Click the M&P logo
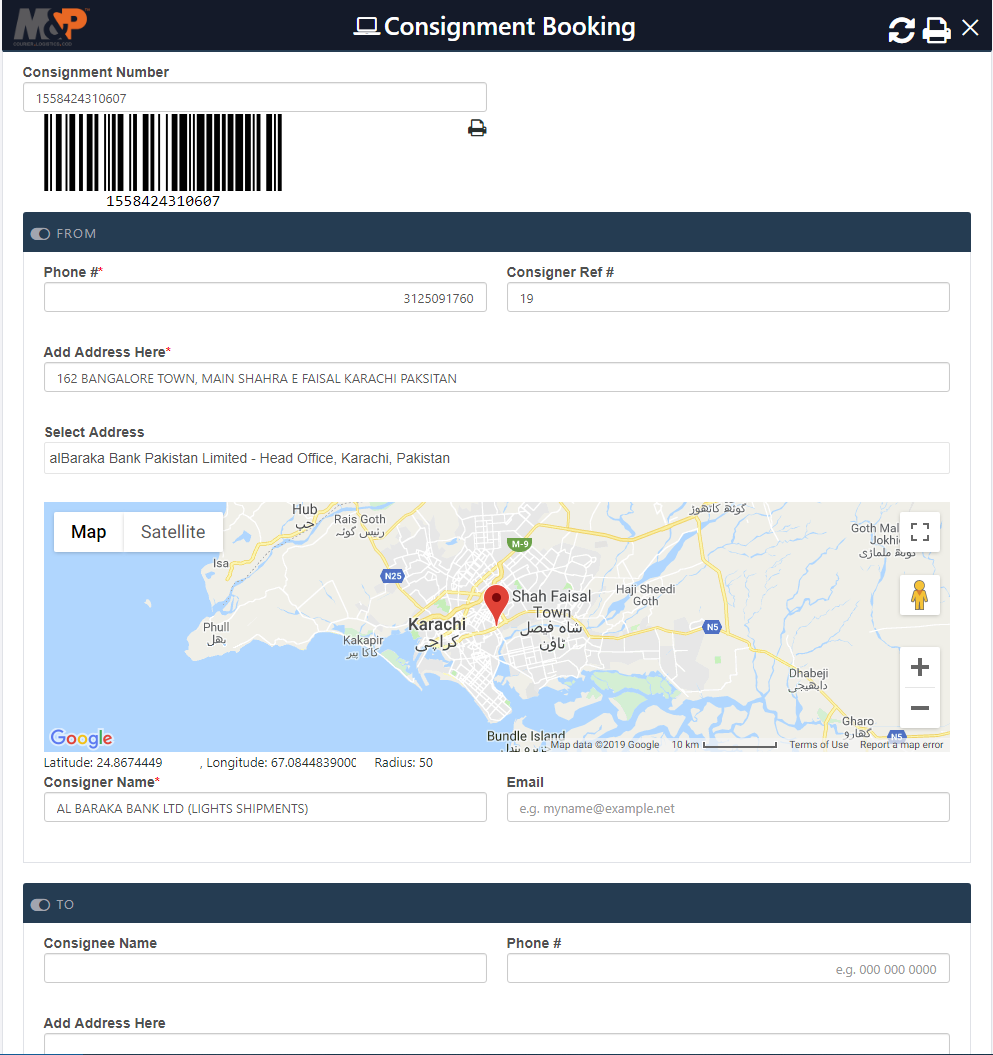 [51, 26]
